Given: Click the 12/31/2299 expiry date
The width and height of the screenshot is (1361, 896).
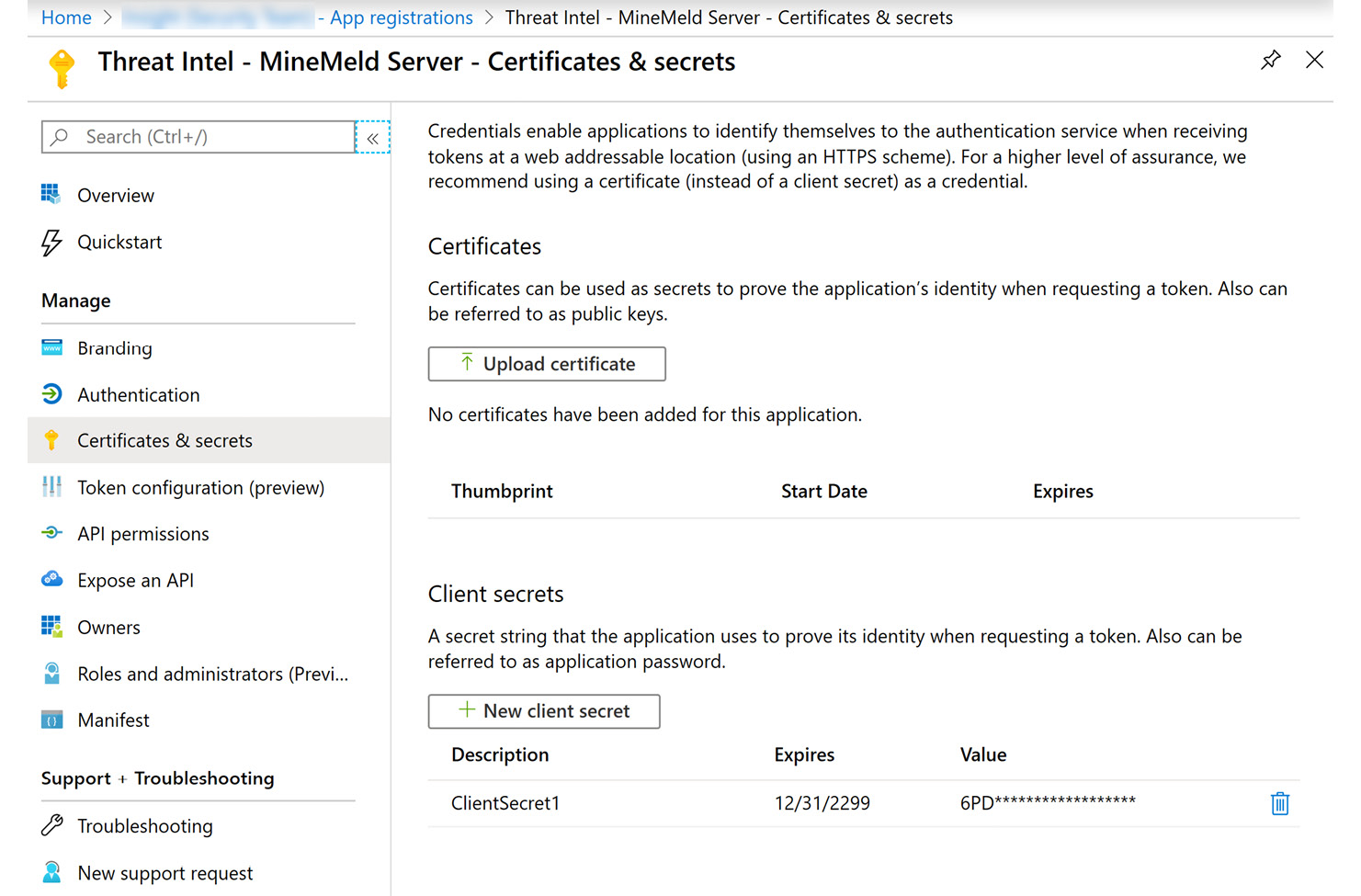Looking at the screenshot, I should [822, 803].
